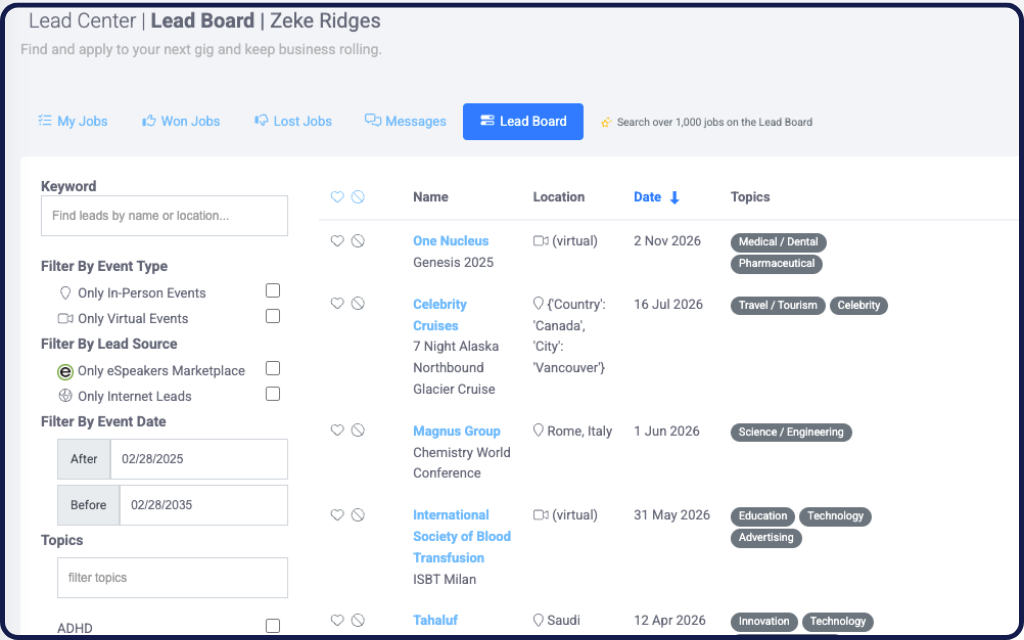This screenshot has width=1024, height=640.
Task: Click the Keyword search input field
Action: [x=164, y=216]
